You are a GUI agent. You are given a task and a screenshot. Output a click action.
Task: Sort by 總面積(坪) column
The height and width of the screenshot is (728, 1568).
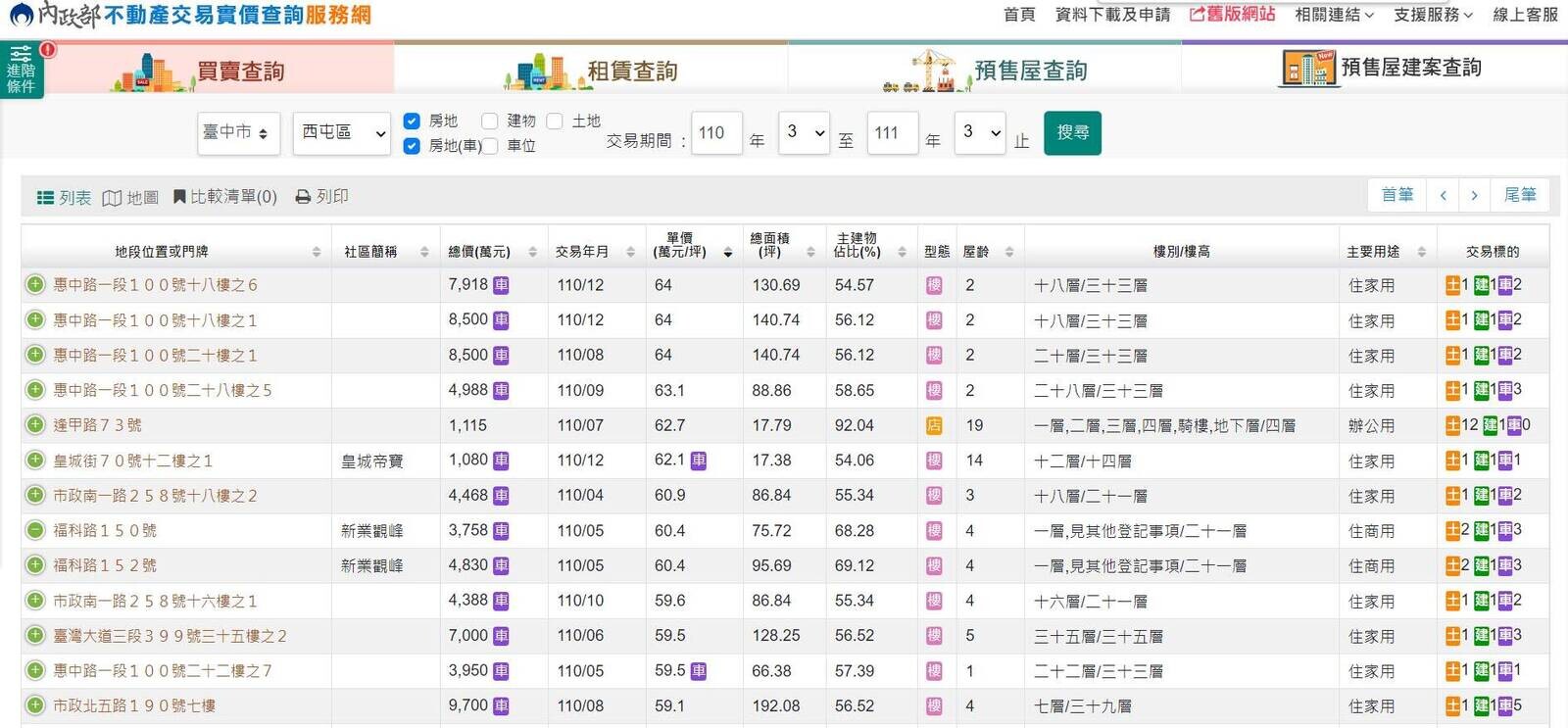click(782, 246)
